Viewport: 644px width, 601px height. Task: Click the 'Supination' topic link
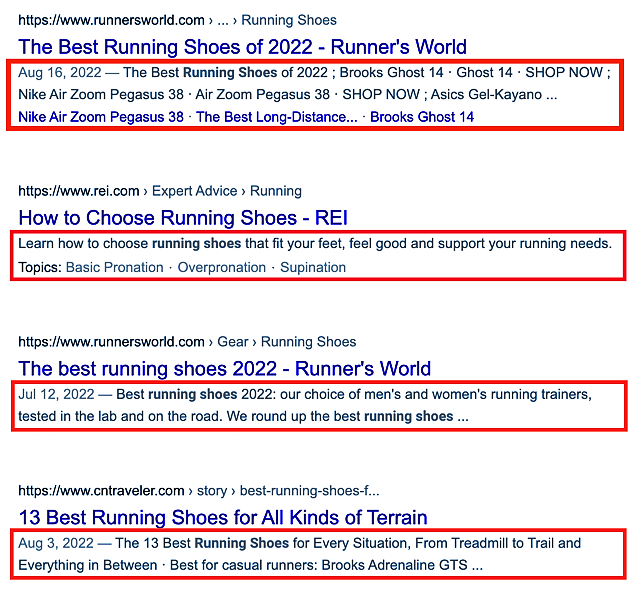coord(313,267)
